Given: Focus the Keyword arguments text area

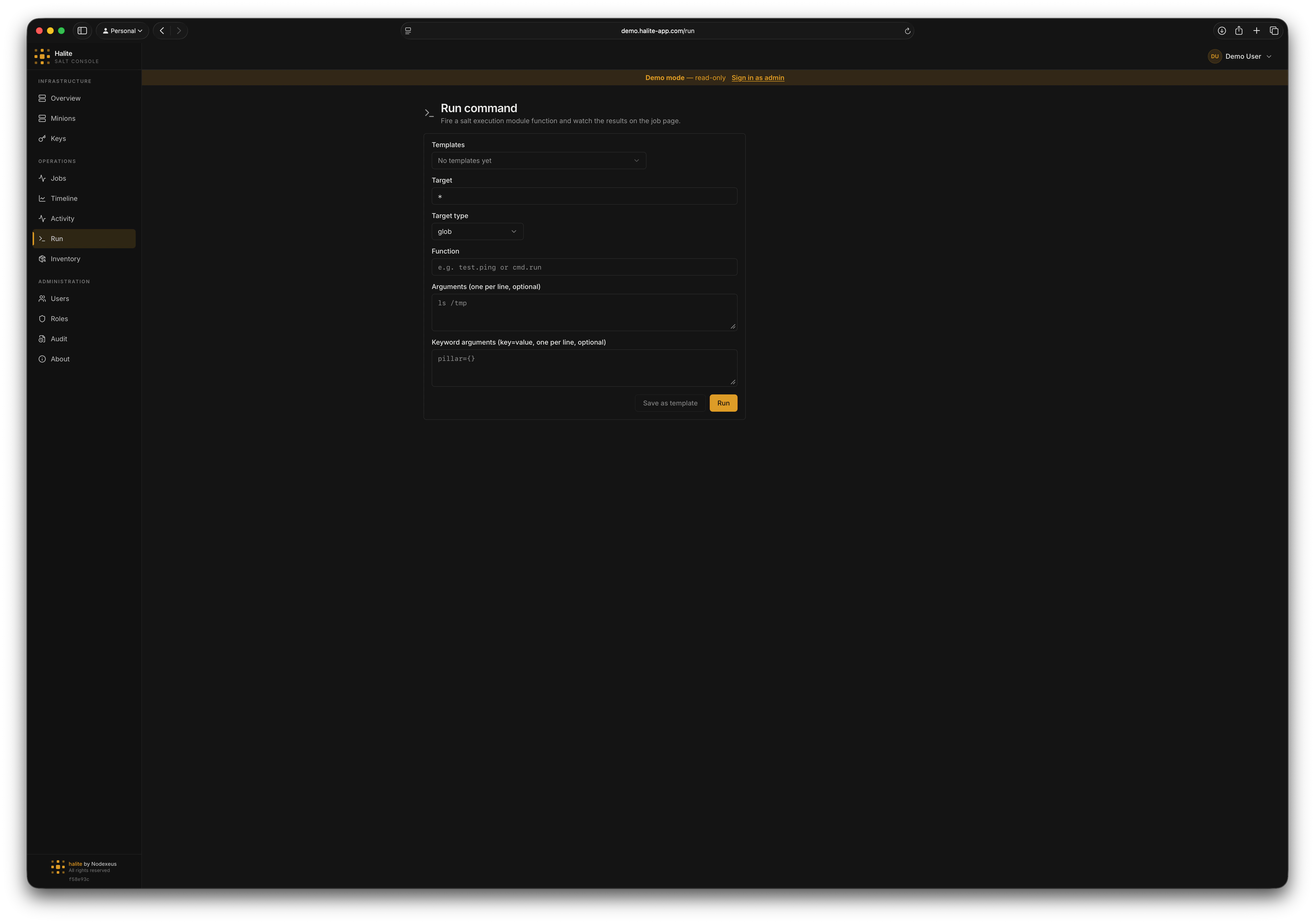Looking at the screenshot, I should 584,368.
